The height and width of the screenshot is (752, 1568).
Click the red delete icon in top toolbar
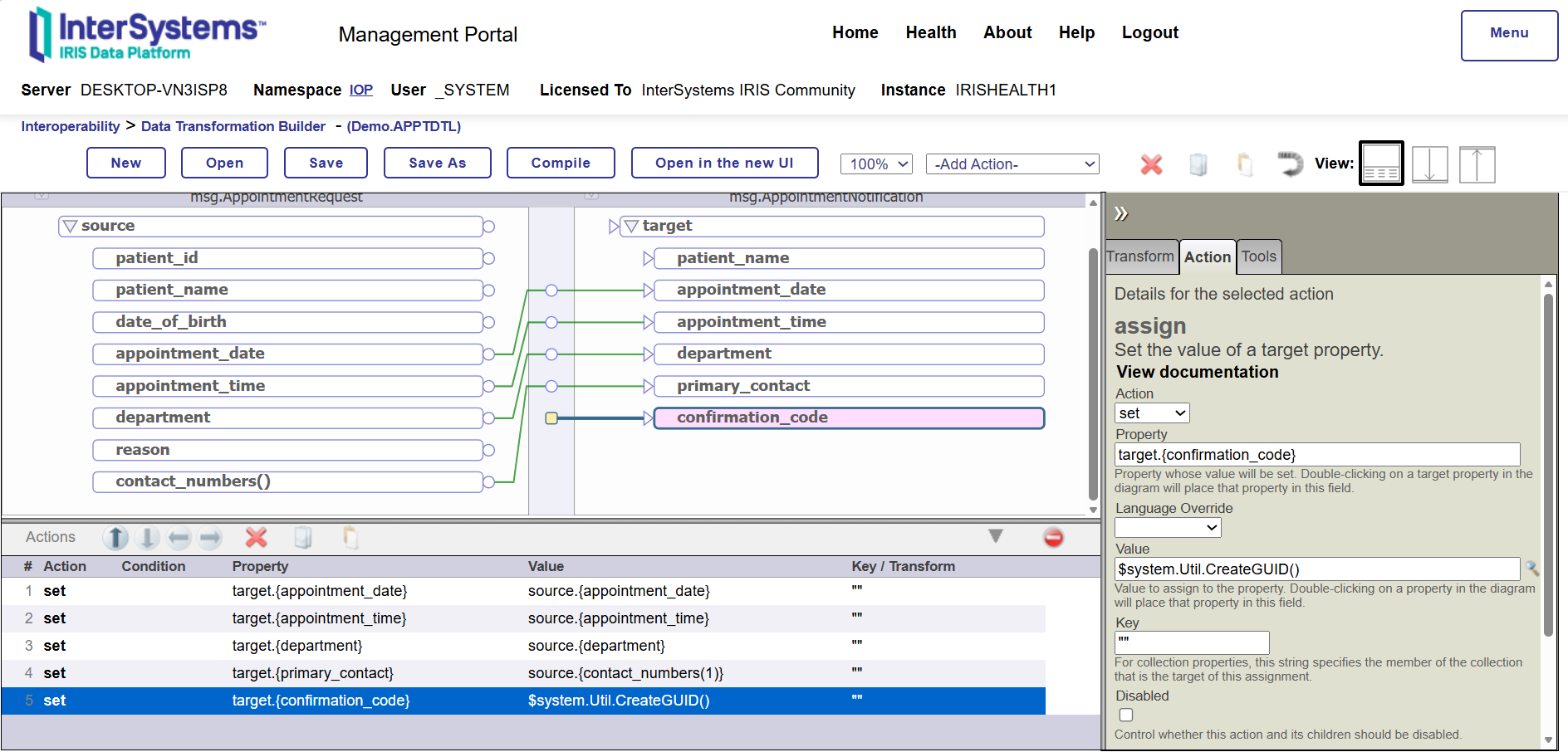(1151, 164)
